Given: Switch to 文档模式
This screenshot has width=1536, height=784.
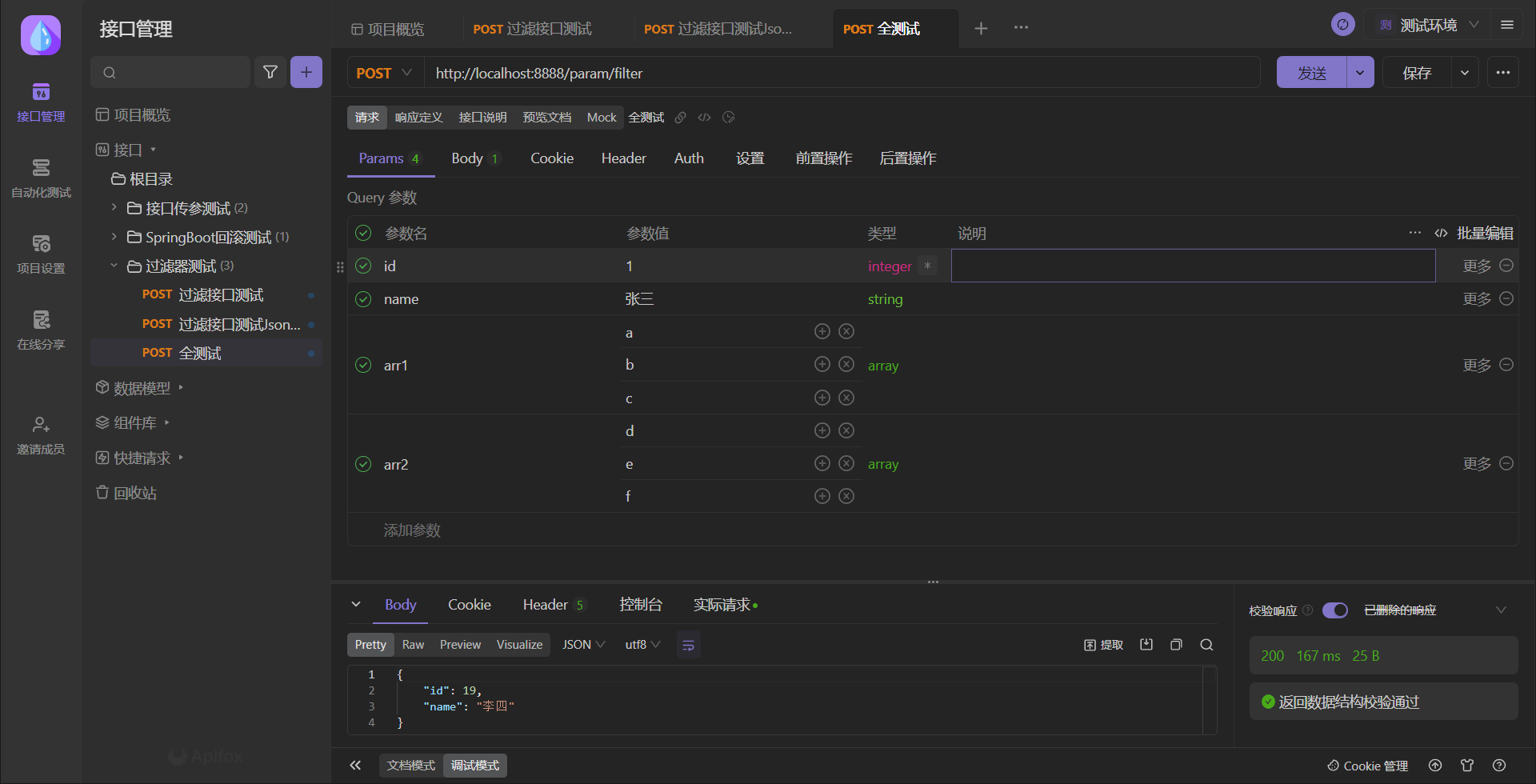Looking at the screenshot, I should point(411,766).
